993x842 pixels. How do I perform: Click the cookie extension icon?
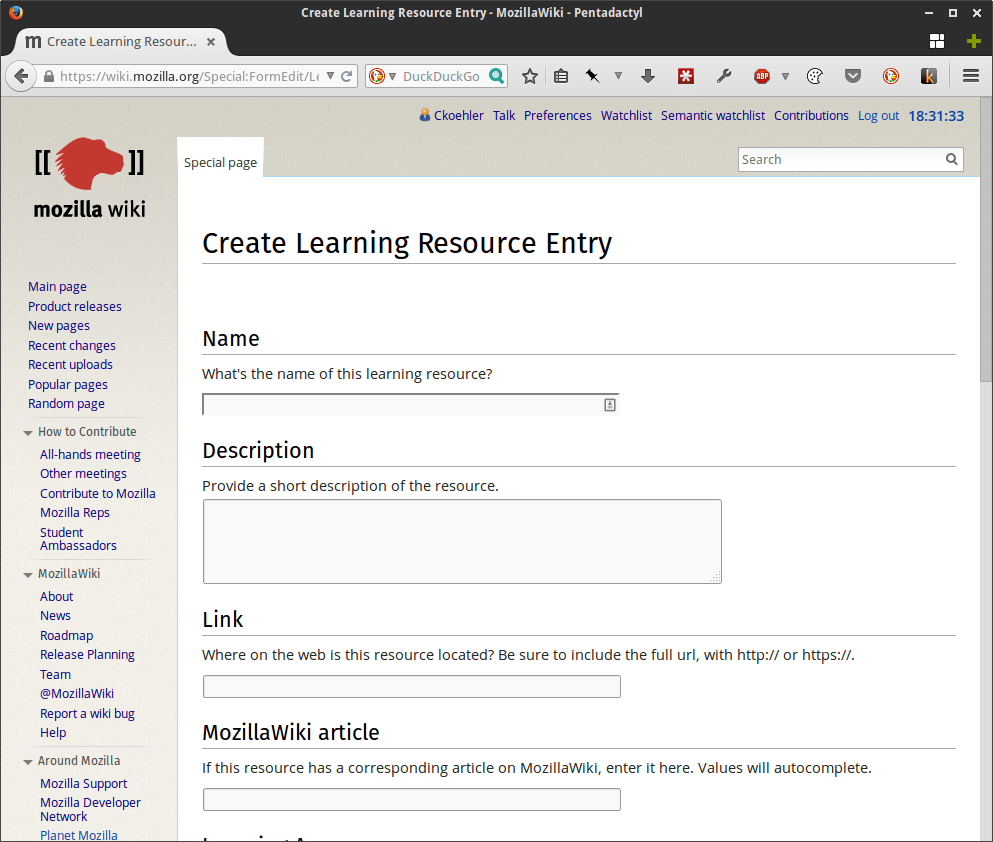coord(815,77)
